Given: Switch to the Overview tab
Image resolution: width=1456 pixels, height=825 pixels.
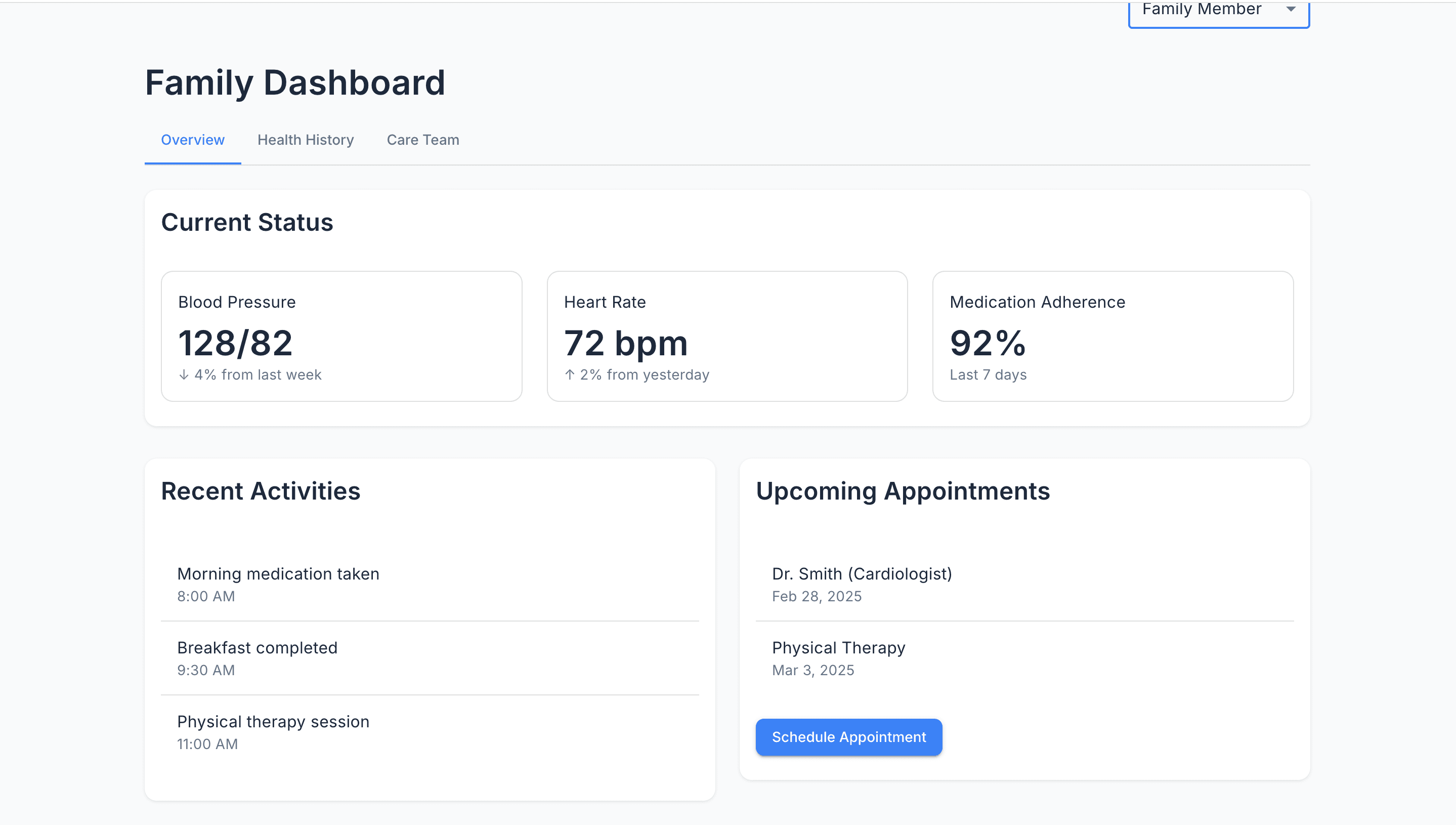Looking at the screenshot, I should (x=193, y=140).
